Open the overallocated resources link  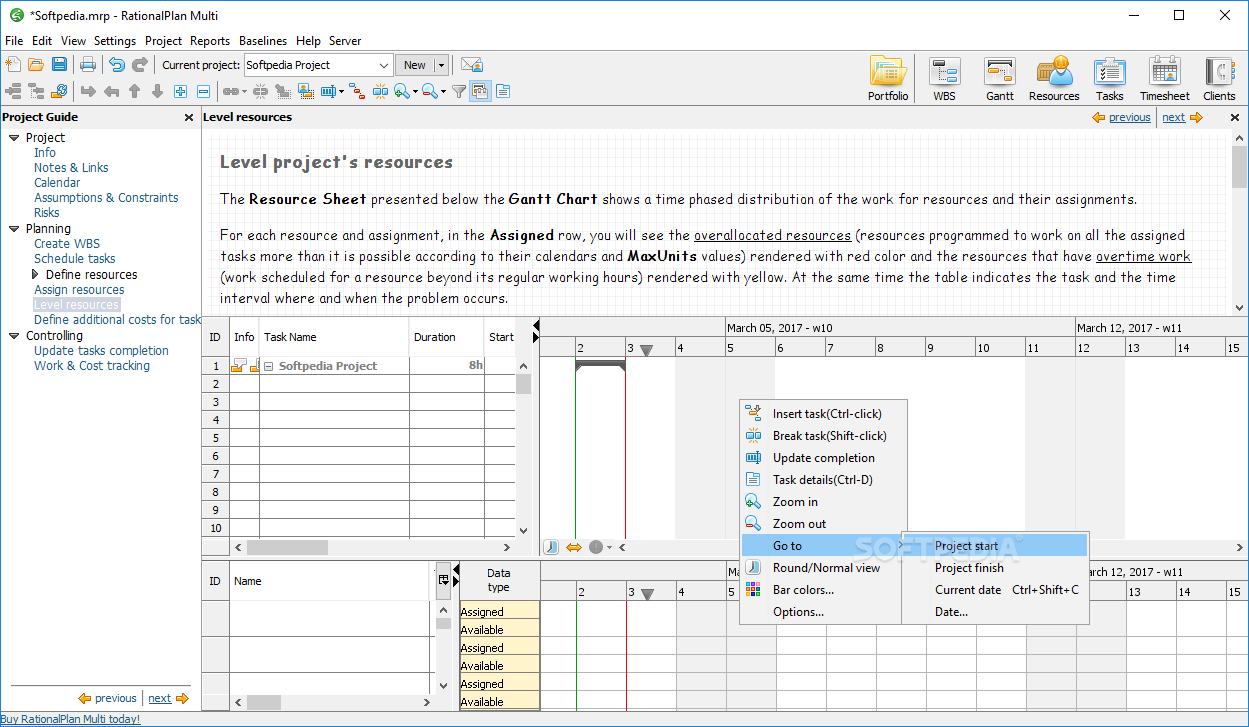pyautogui.click(x=773, y=235)
